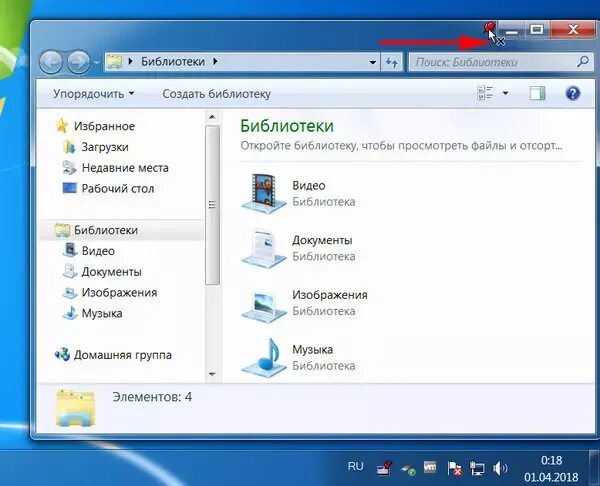Open the view options dropdown arrow
600x486 pixels.
(505, 93)
